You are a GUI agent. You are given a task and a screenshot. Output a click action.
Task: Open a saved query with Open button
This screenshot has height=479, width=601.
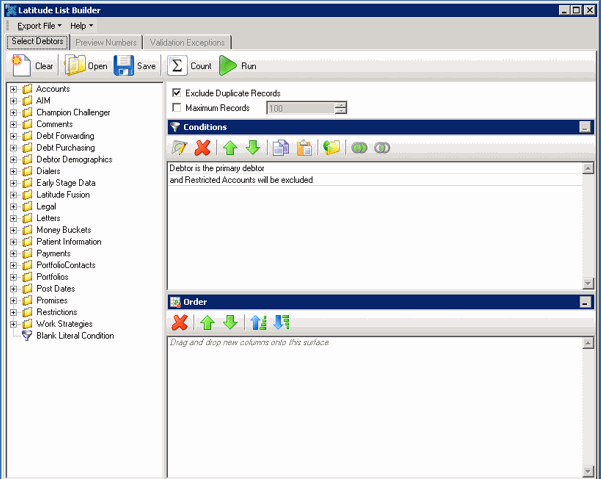(86, 66)
